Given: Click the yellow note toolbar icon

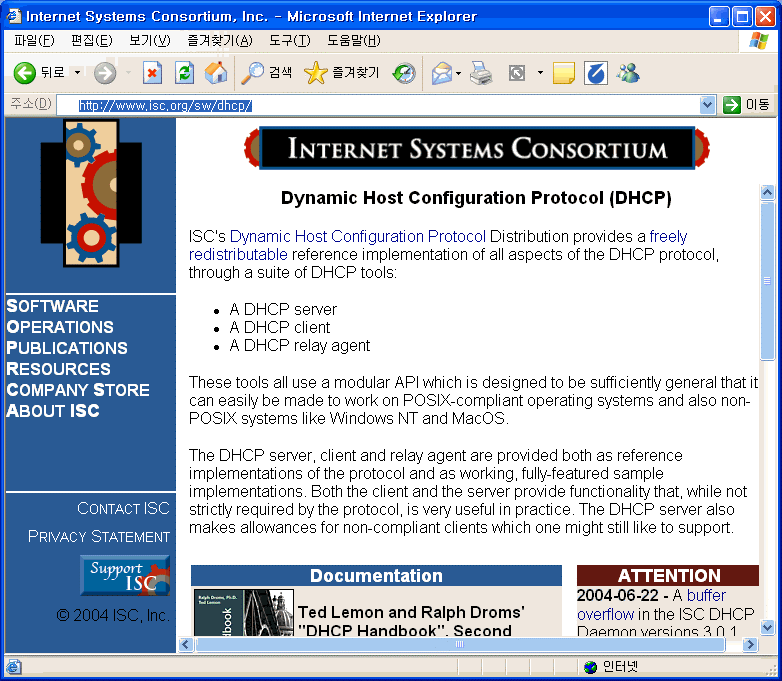Looking at the screenshot, I should pyautogui.click(x=564, y=73).
